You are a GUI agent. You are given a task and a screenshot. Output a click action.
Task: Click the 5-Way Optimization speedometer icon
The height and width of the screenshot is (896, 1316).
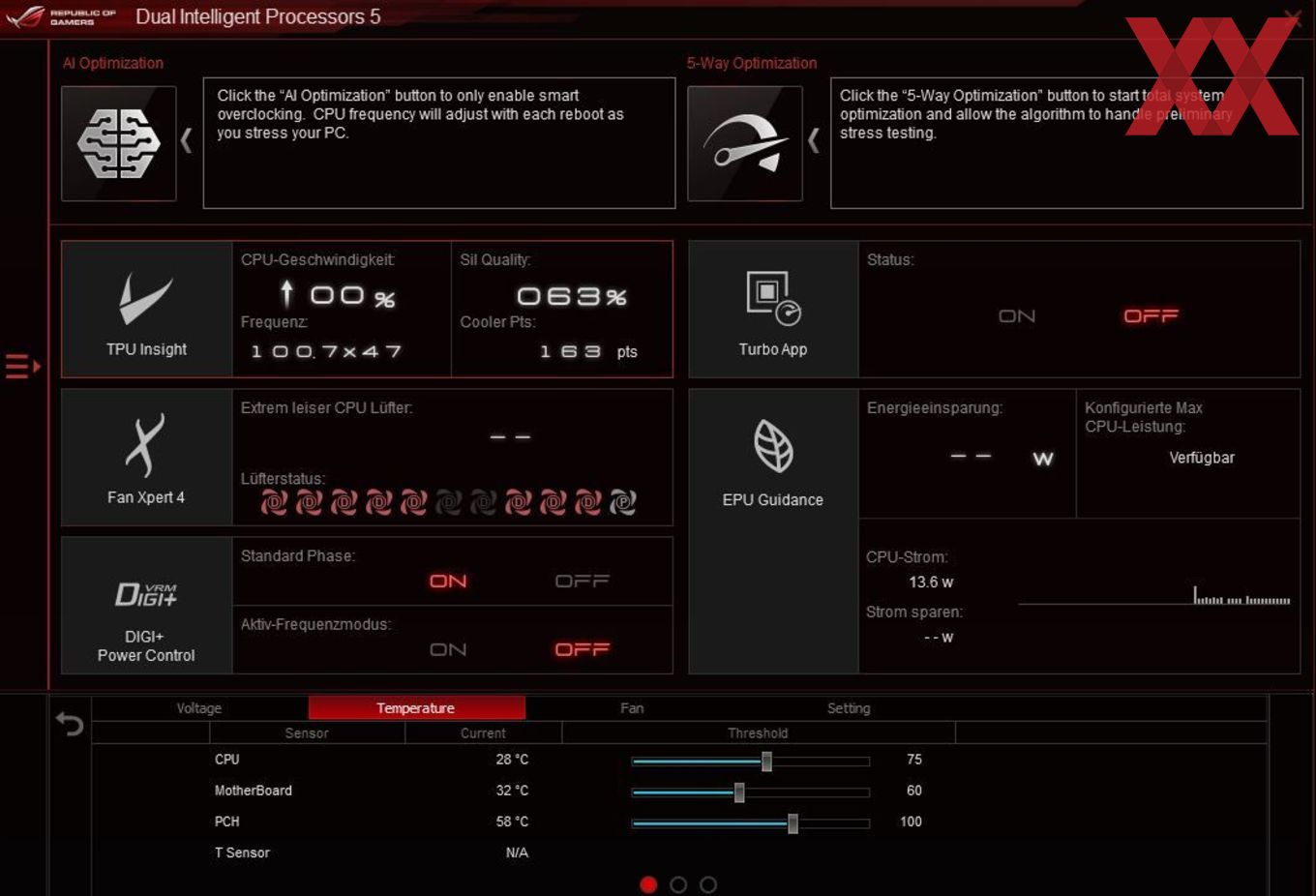[744, 143]
